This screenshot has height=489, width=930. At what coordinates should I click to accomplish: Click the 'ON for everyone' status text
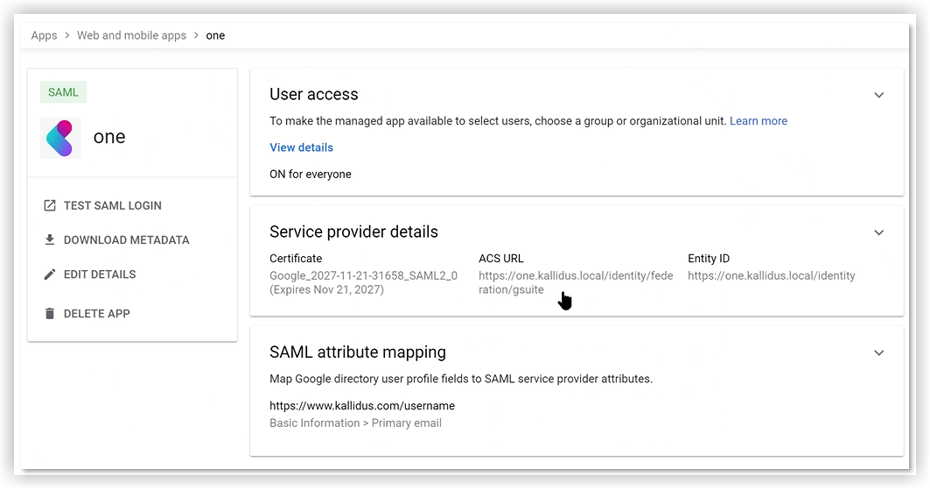coord(310,174)
